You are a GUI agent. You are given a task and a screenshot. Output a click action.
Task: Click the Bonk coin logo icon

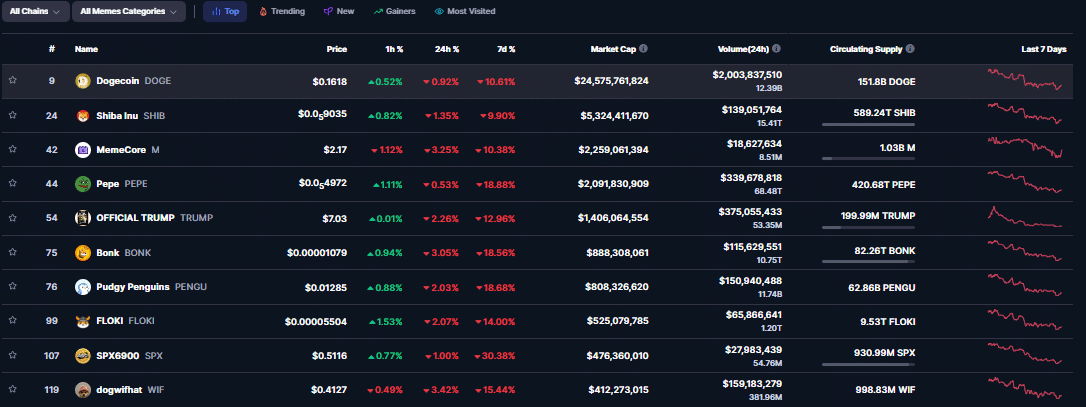tap(83, 253)
